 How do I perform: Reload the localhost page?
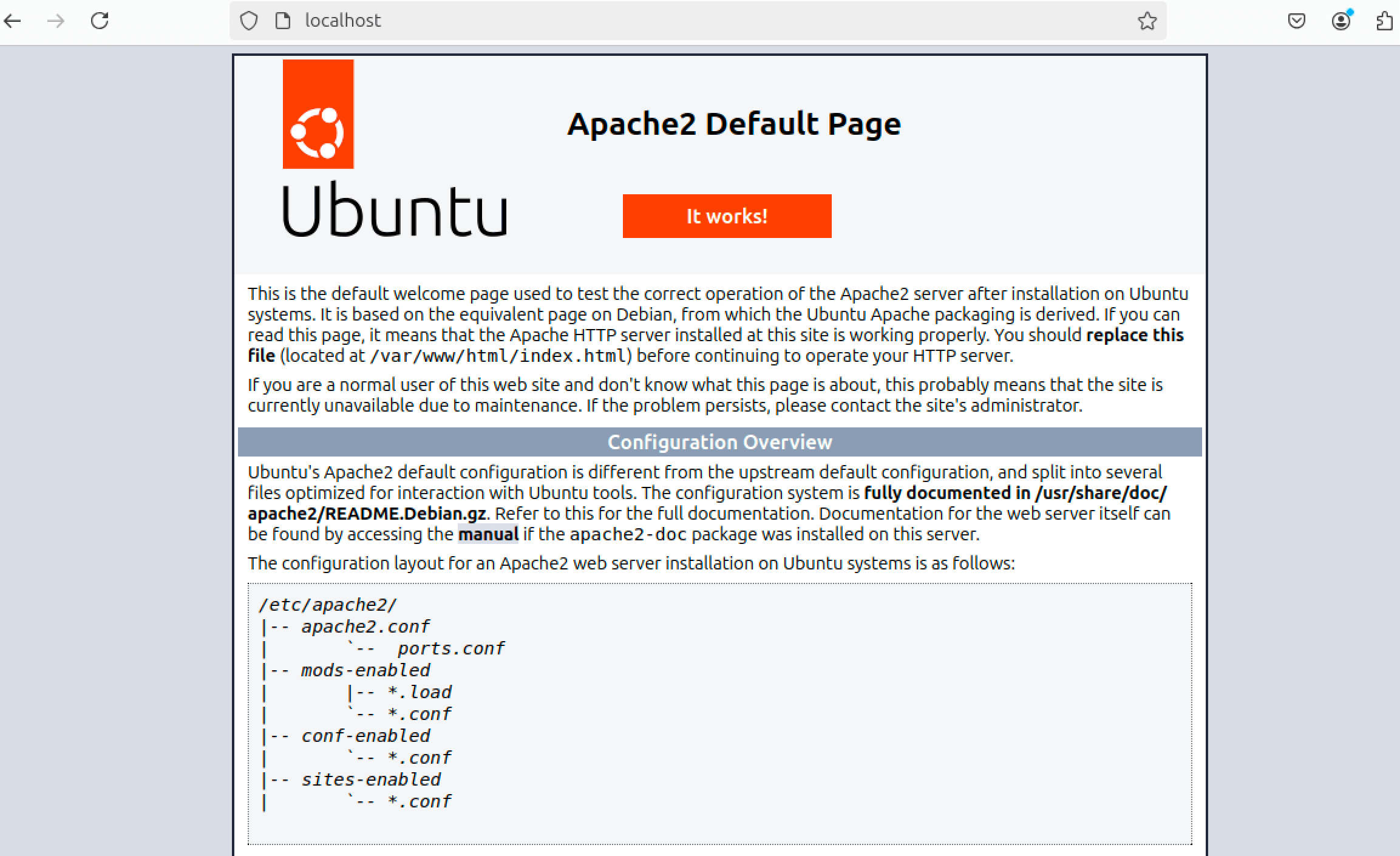pyautogui.click(x=100, y=21)
